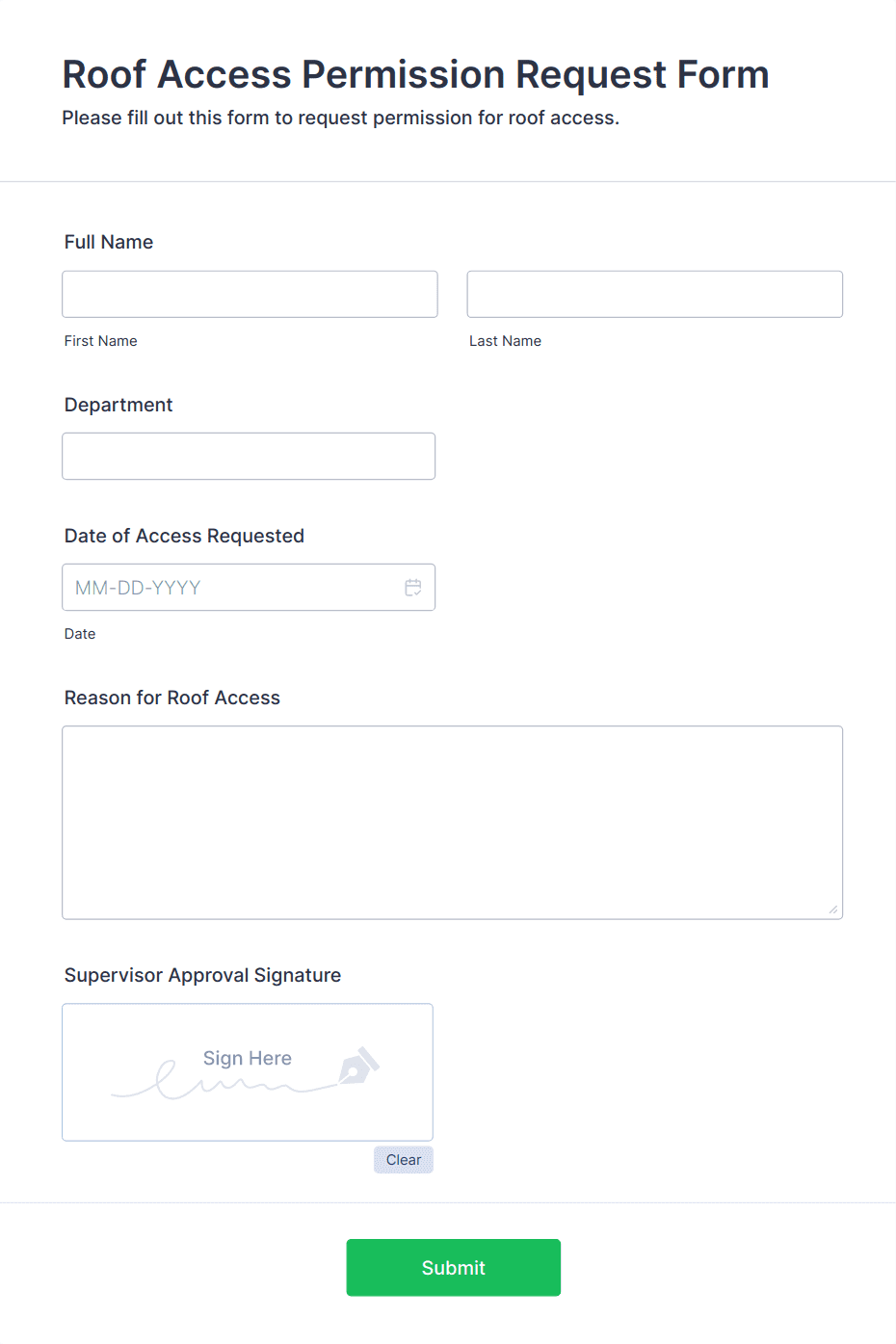896x1344 pixels.
Task: Click the Reason for Roof Access heading
Action: click(x=171, y=698)
